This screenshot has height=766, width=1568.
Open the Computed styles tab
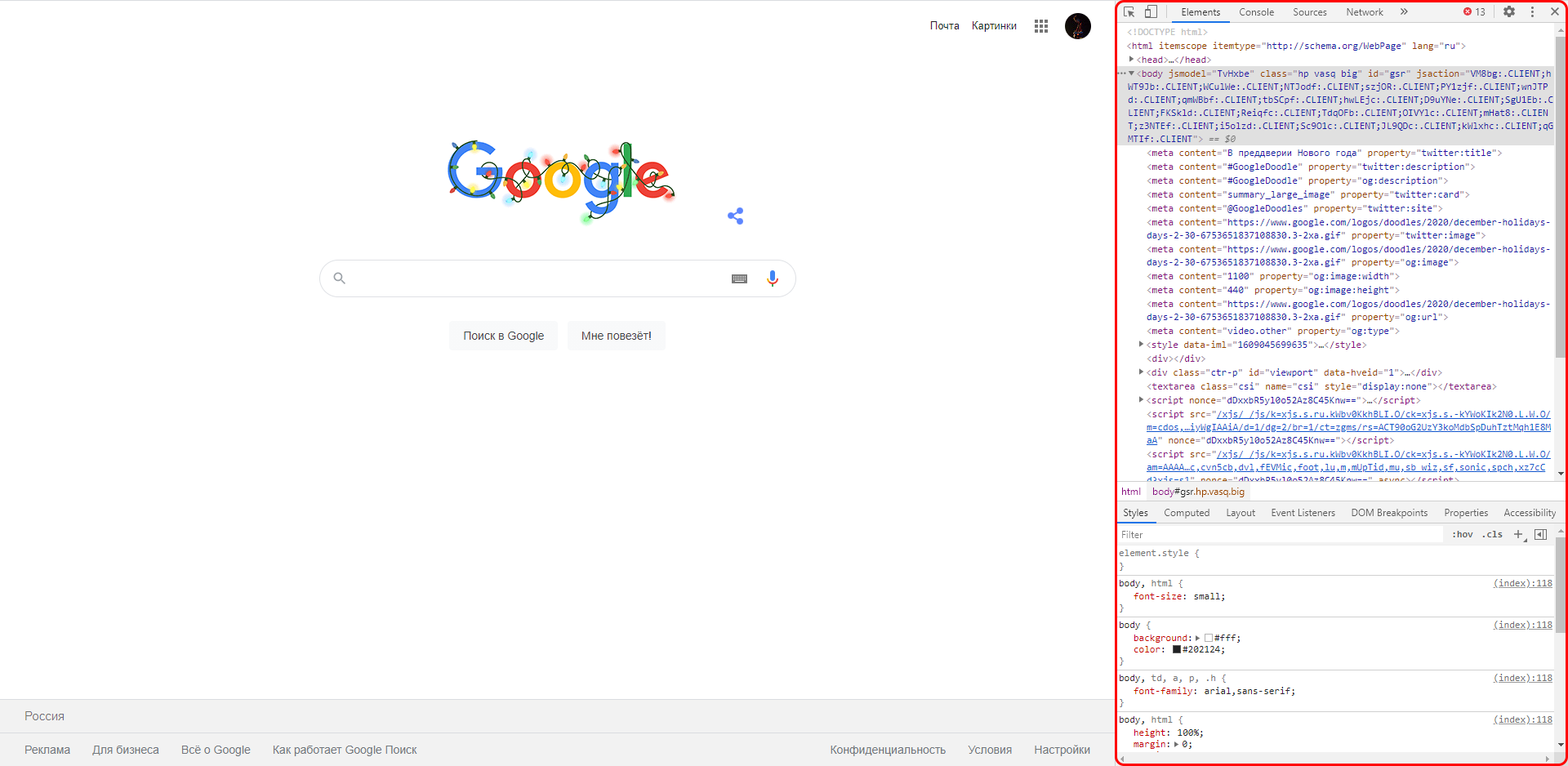[x=1186, y=513]
